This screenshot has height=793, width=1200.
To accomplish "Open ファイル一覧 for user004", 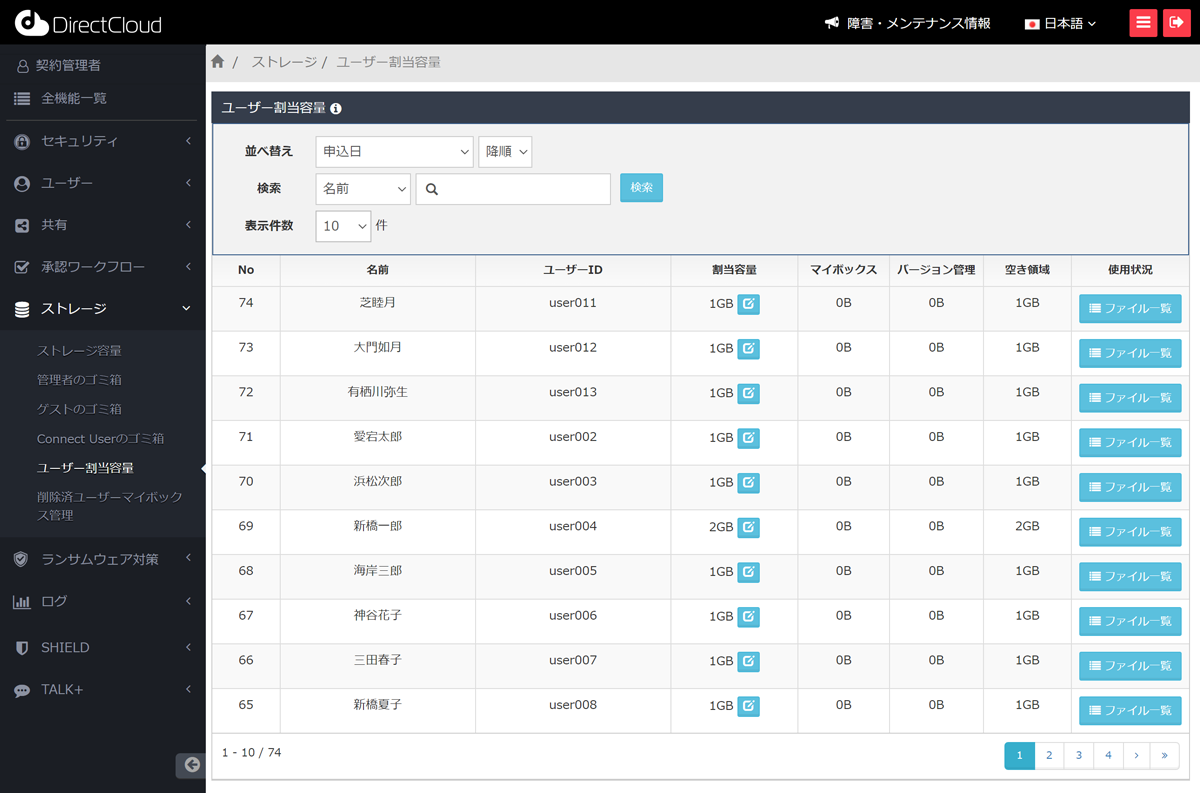I will coord(1130,532).
